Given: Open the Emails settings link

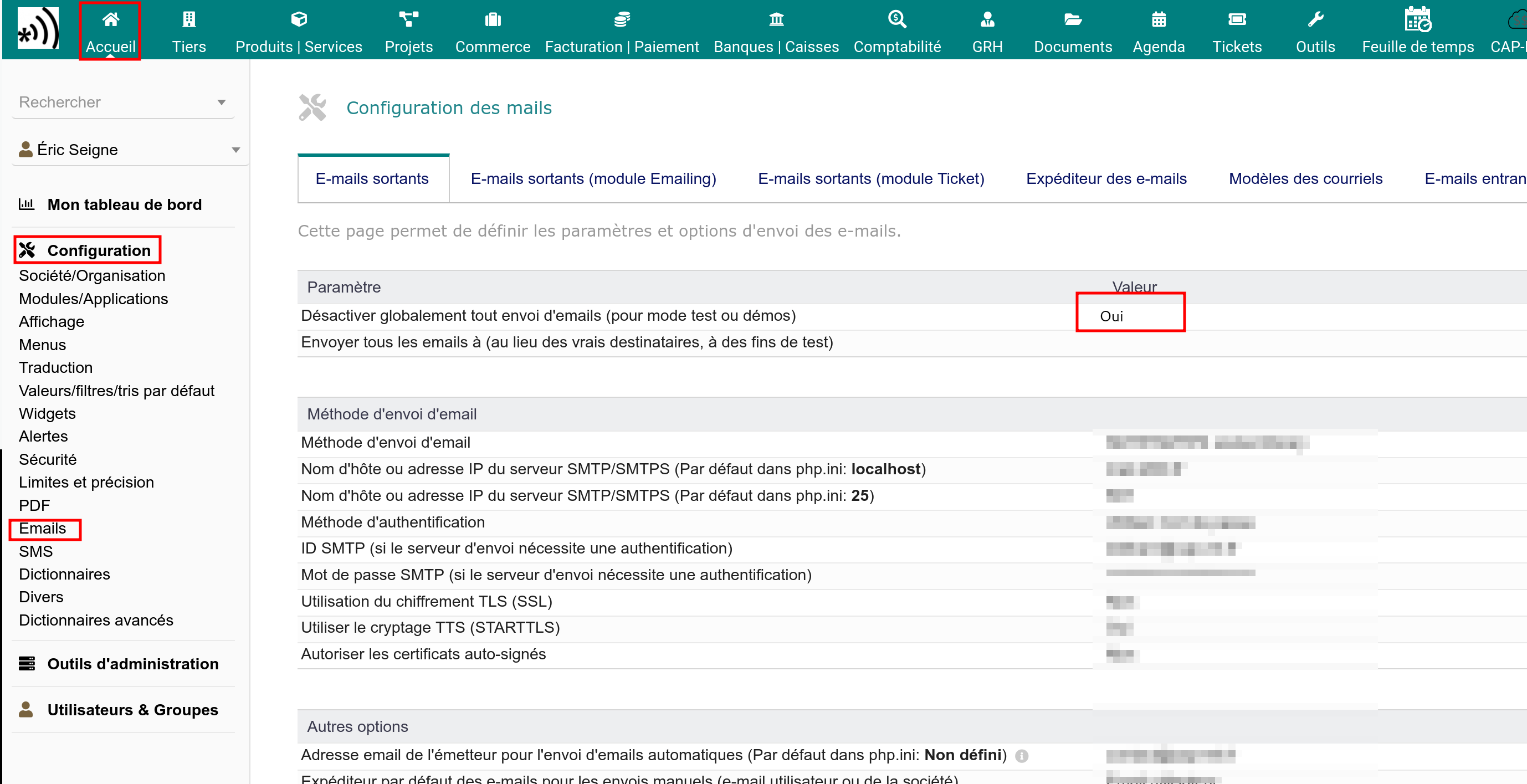Looking at the screenshot, I should [42, 528].
